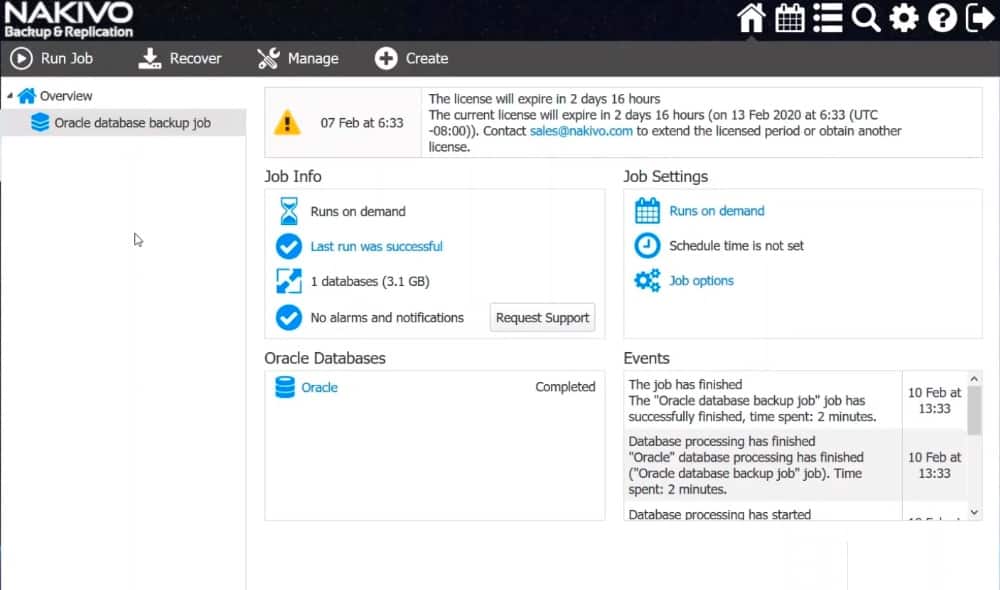Open the calendar icon in top bar
The width and height of the screenshot is (1000, 590).
click(x=790, y=18)
